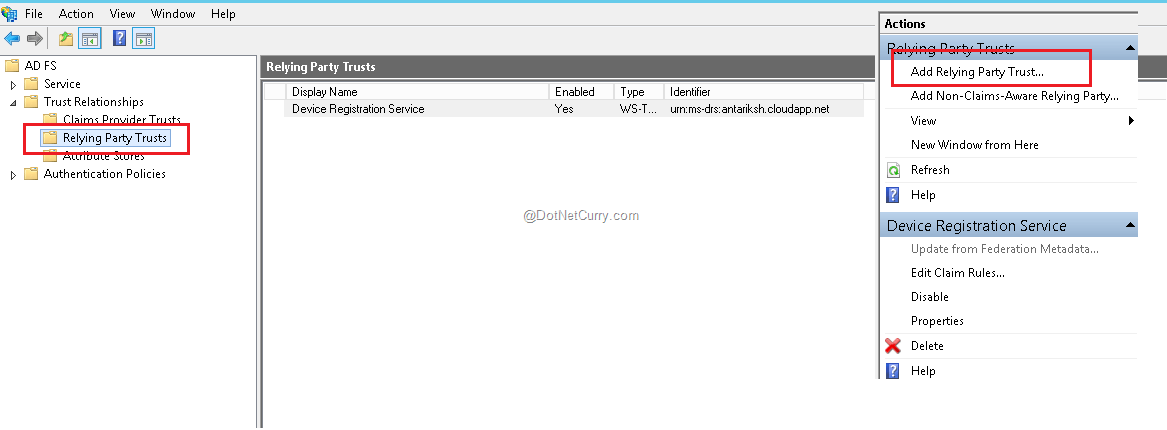The height and width of the screenshot is (430, 1167).
Task: Toggle Show/Hide Console Tree toolbar icon
Action: pyautogui.click(x=90, y=39)
